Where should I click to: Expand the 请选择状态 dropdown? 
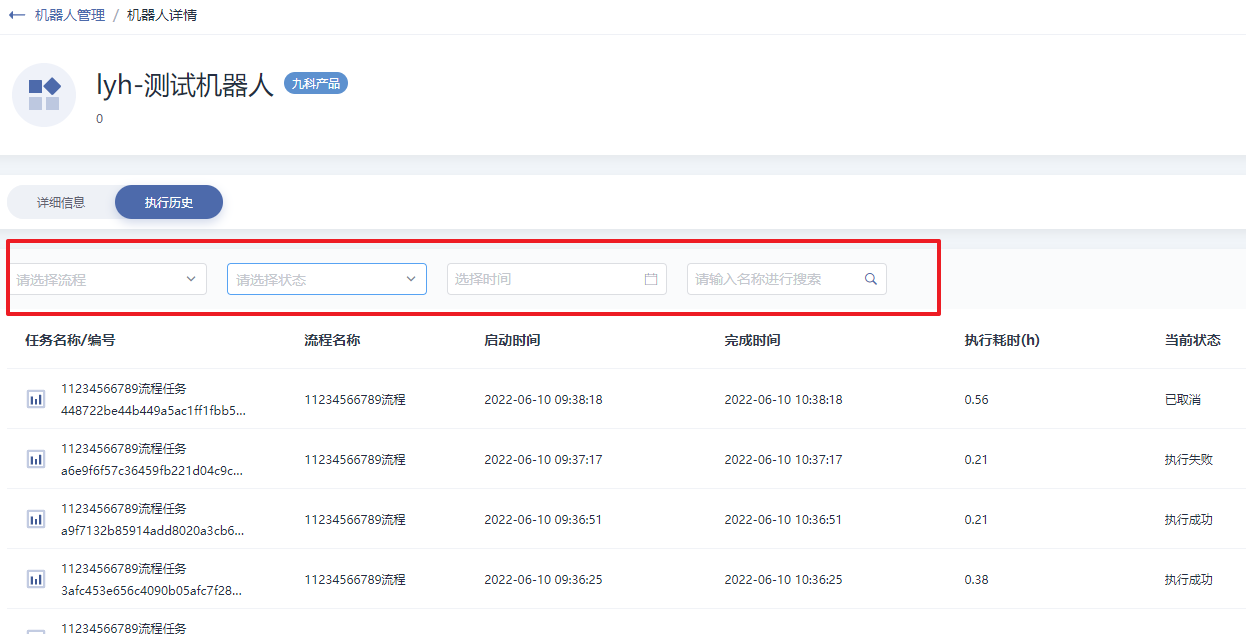click(x=327, y=279)
